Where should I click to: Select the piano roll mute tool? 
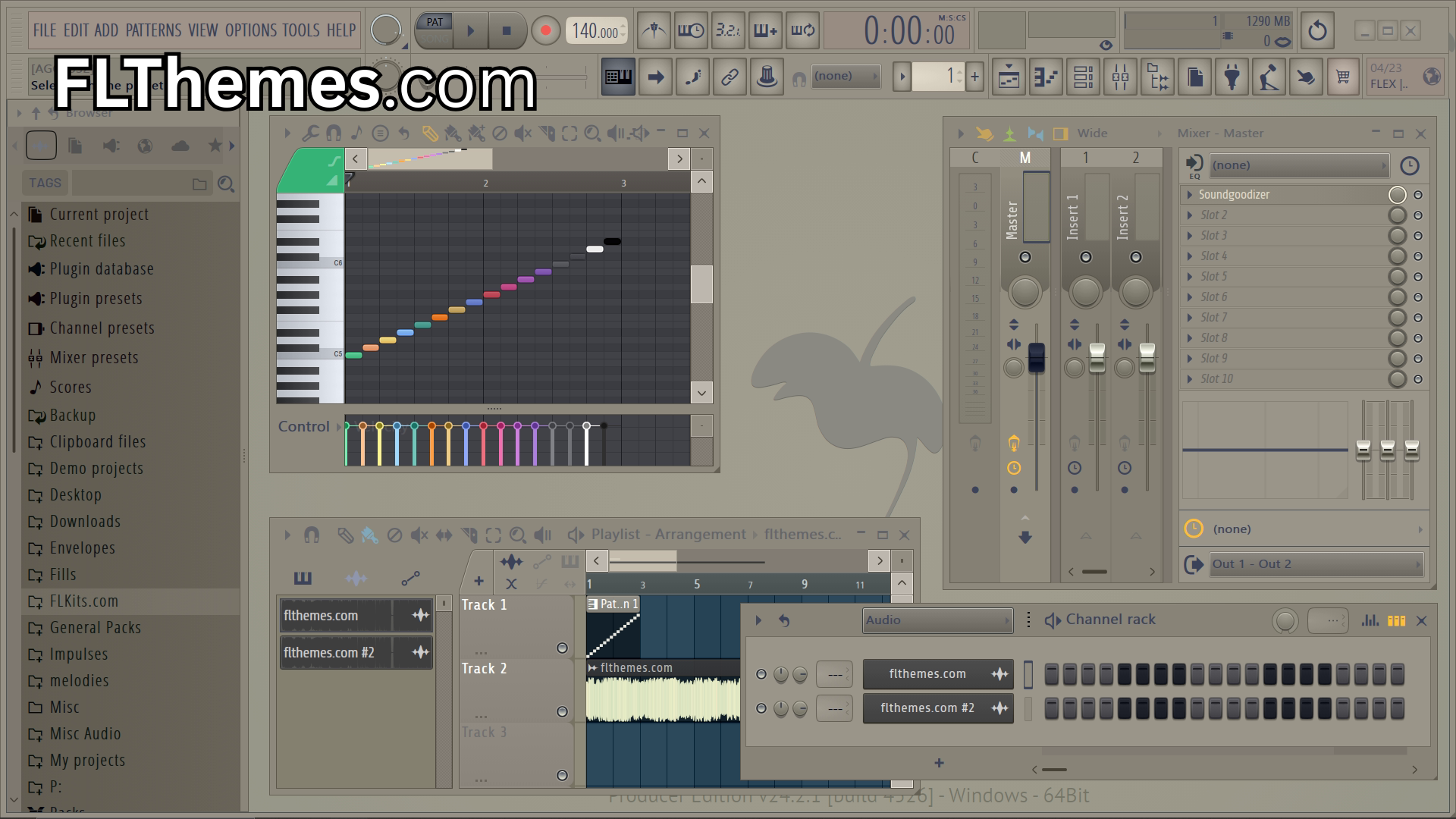(523, 133)
